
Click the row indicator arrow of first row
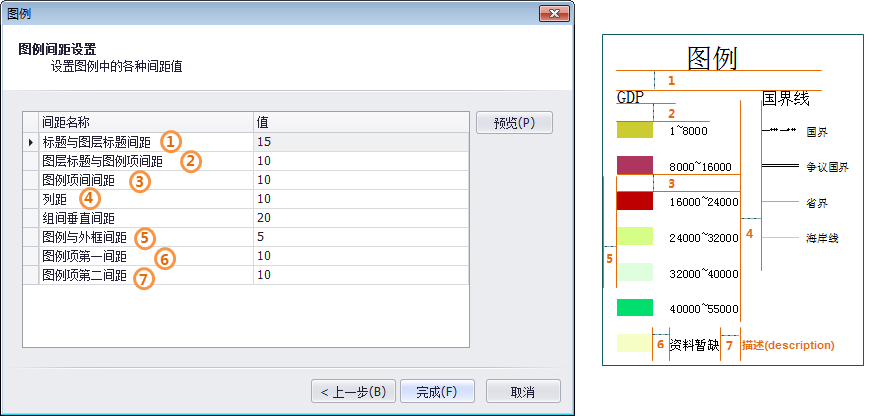30,142
